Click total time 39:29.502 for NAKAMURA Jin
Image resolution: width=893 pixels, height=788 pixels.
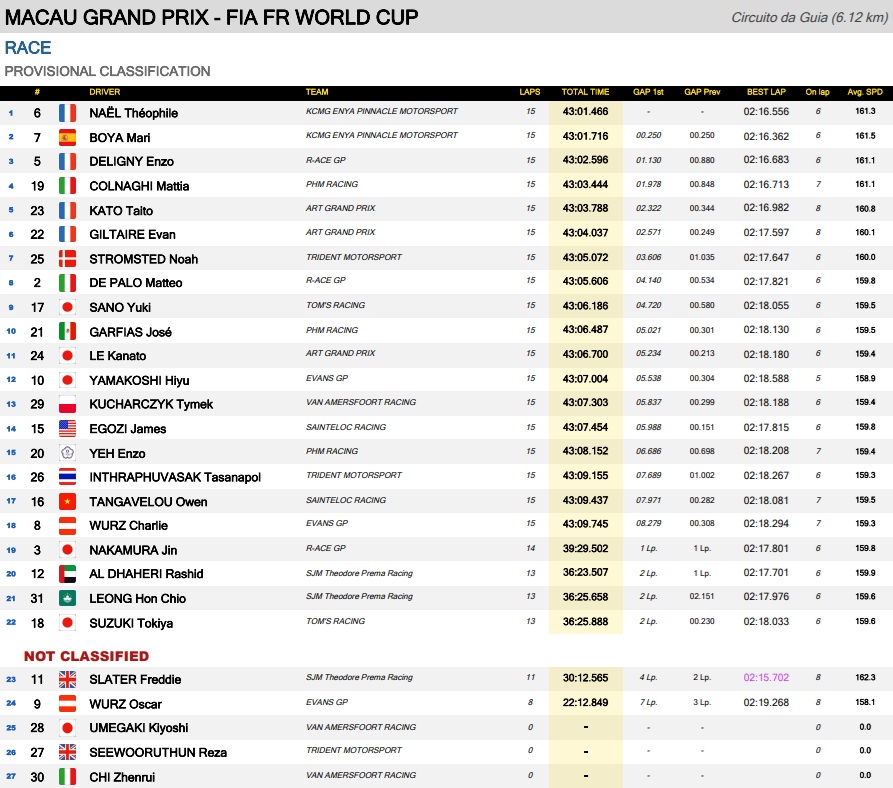point(585,548)
